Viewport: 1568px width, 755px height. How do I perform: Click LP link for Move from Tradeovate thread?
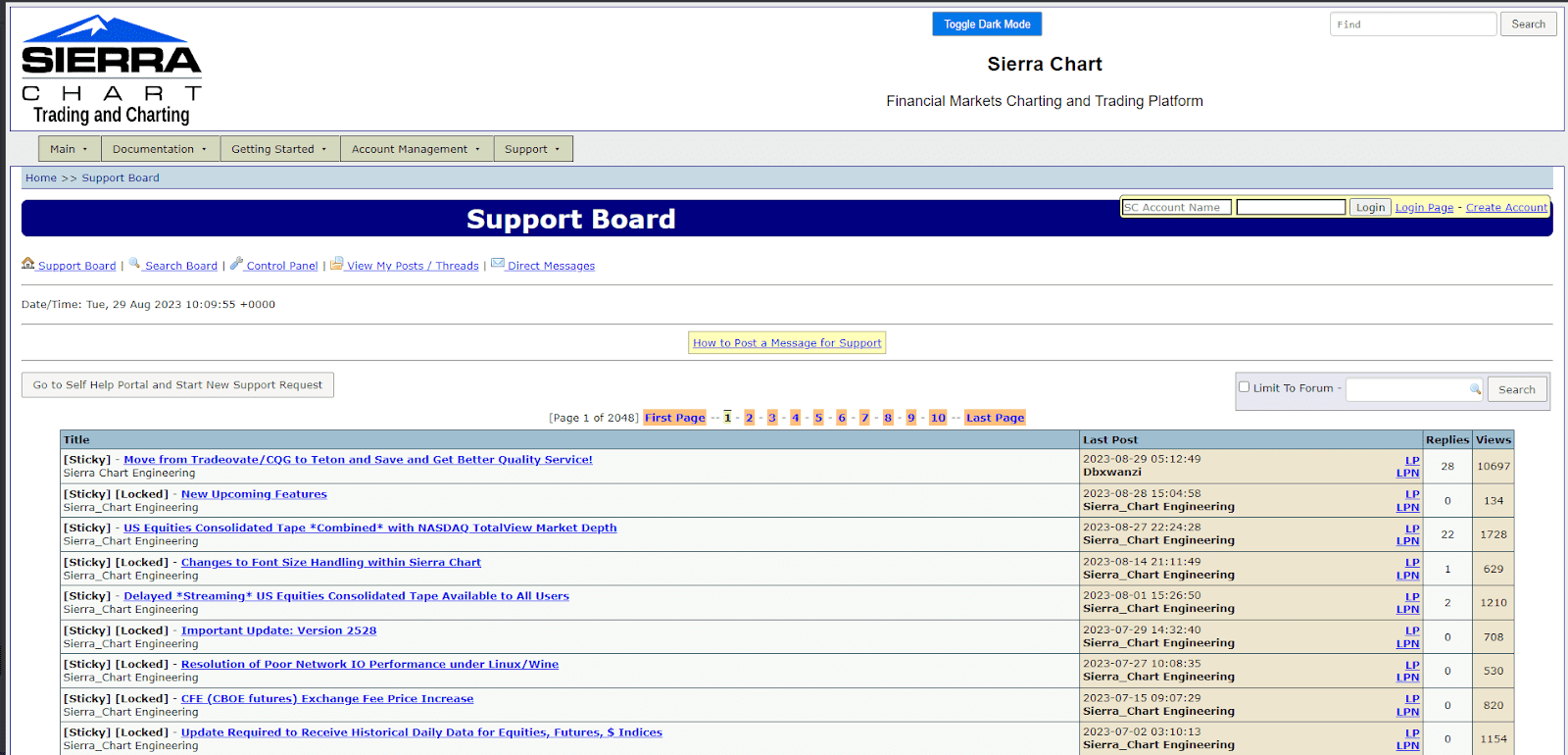1412,460
